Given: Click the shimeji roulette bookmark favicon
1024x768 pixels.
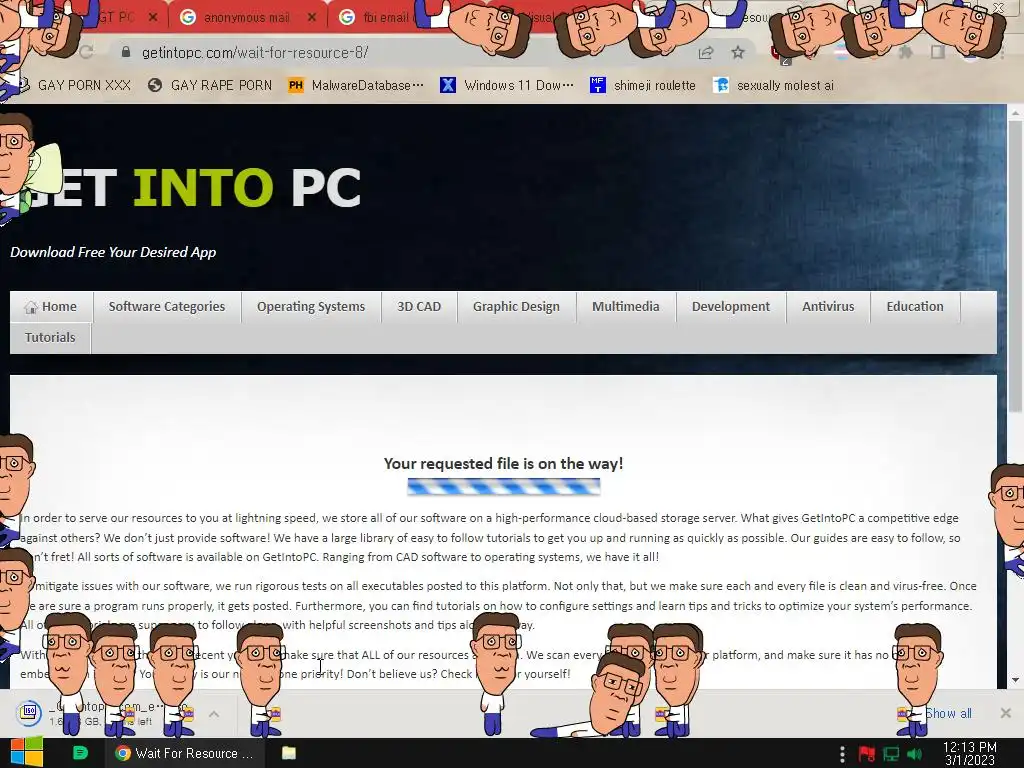Looking at the screenshot, I should [x=598, y=85].
